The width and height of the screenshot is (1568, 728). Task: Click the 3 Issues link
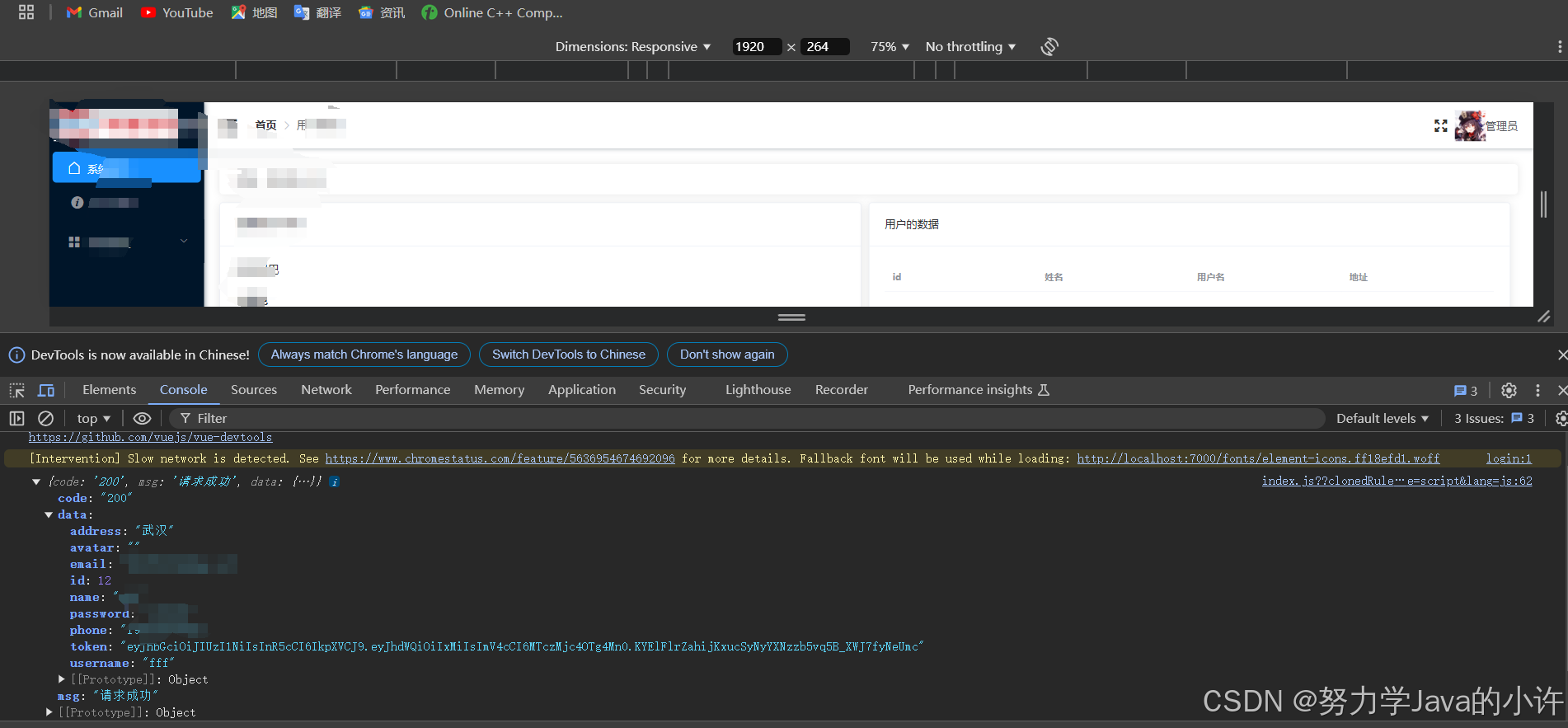tap(1494, 419)
